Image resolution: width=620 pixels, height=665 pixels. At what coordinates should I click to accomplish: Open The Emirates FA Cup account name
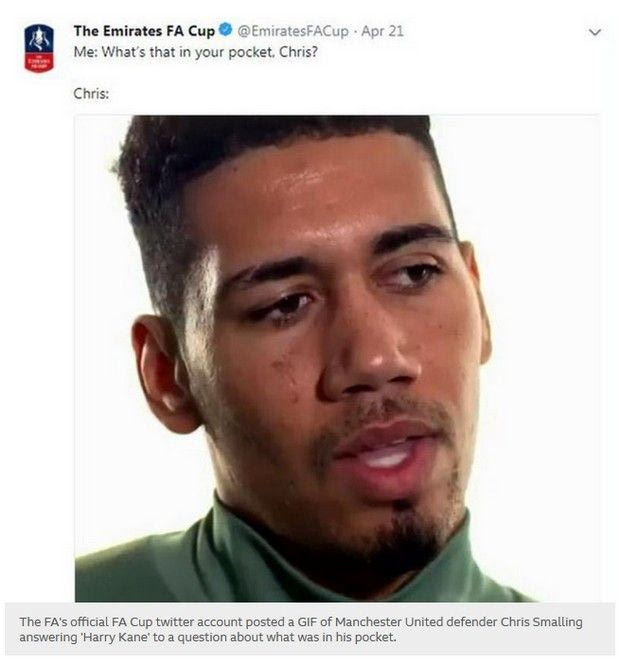(144, 31)
